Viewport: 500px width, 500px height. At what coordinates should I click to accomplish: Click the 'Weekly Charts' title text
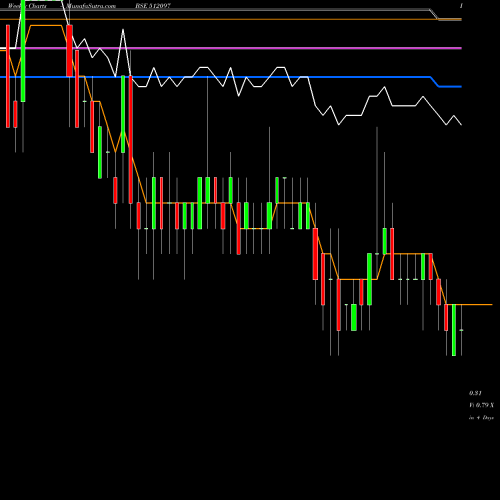click(x=27, y=6)
